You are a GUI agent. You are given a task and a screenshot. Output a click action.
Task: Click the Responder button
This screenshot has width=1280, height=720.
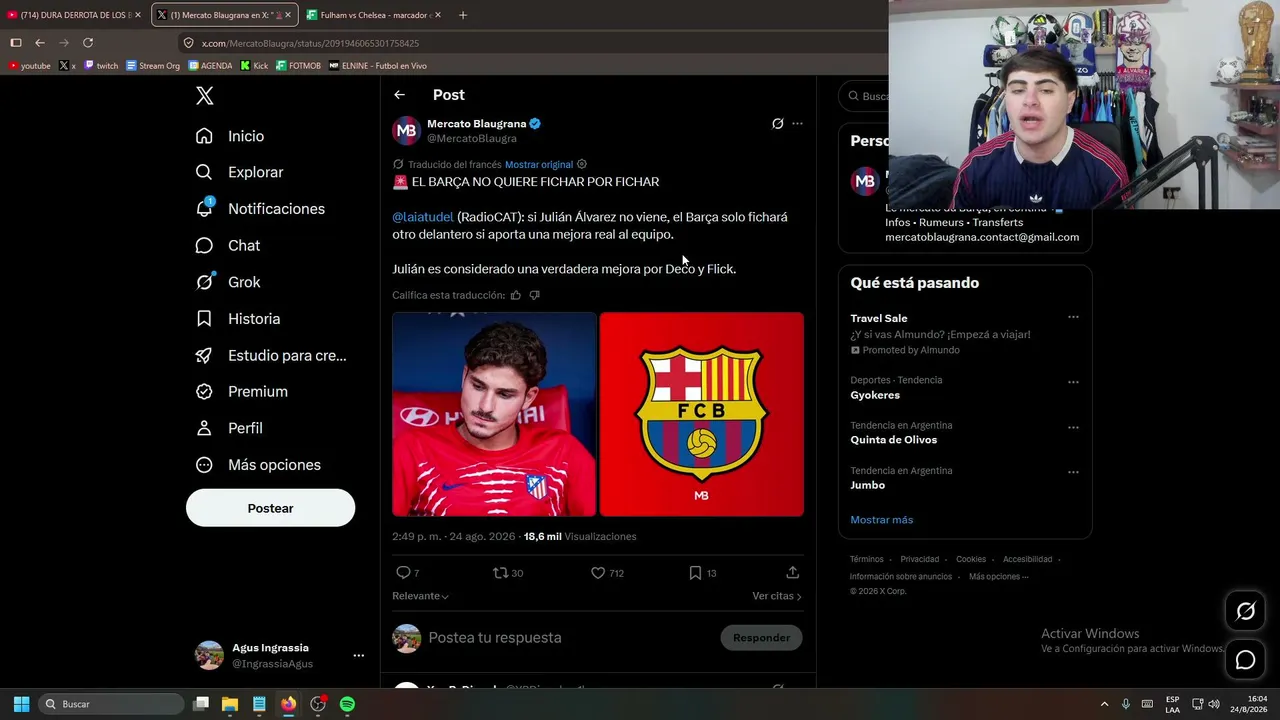point(761,638)
